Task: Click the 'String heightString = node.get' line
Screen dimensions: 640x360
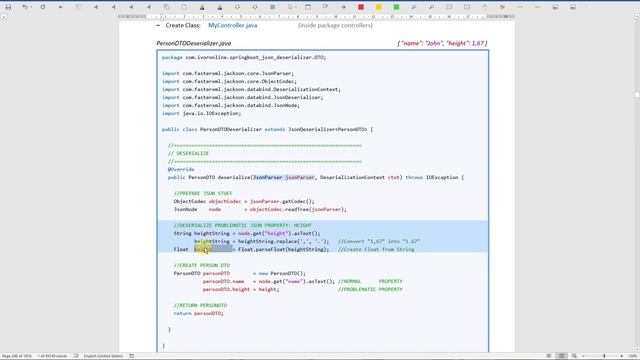Action: point(247,233)
